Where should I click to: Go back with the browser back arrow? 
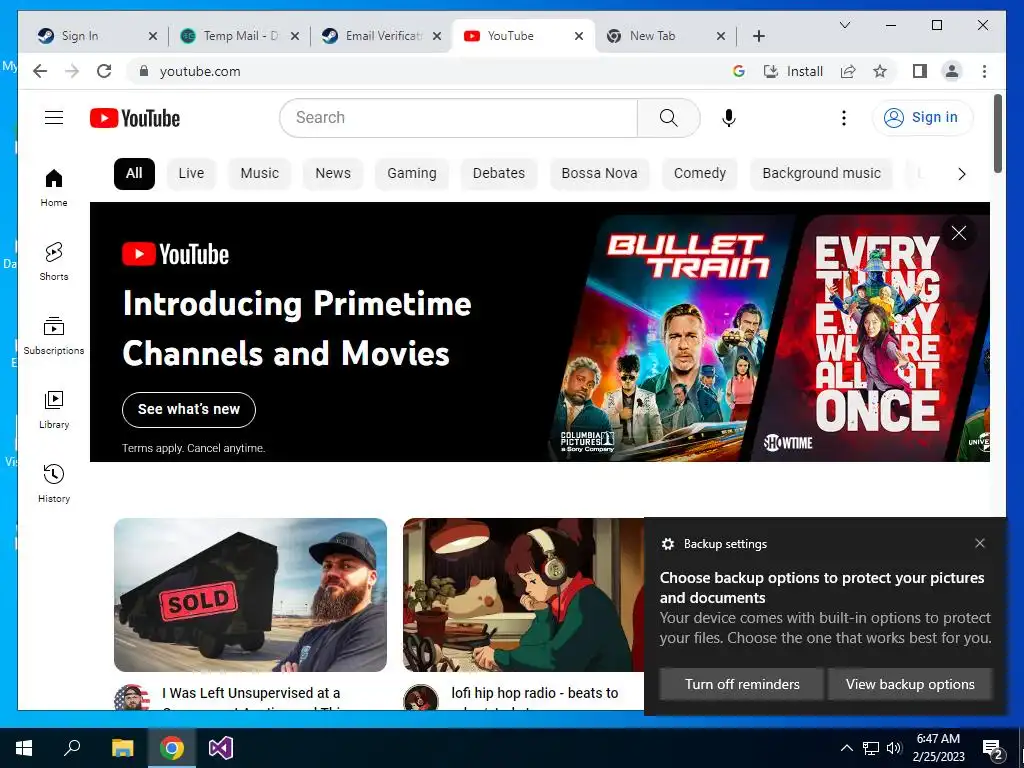click(x=40, y=71)
